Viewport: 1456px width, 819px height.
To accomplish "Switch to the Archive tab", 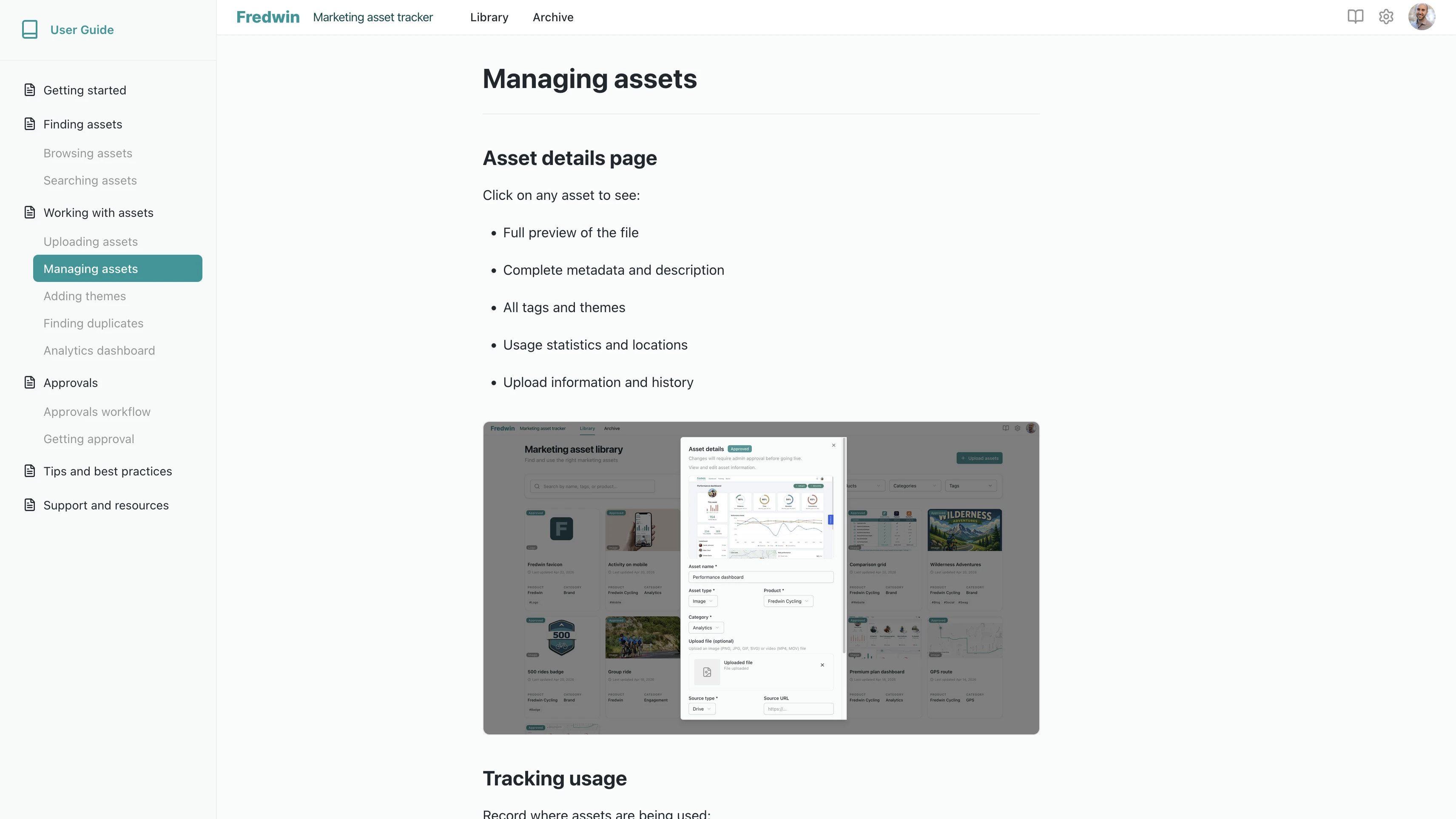I will coord(553,17).
